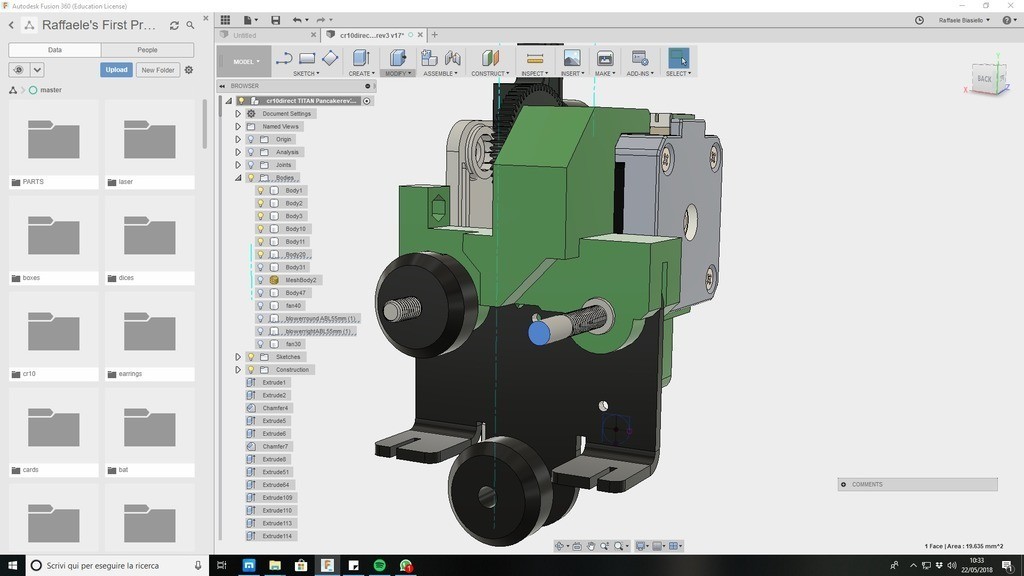Expand the Construction folder
1024x576 pixels.
[x=238, y=370]
